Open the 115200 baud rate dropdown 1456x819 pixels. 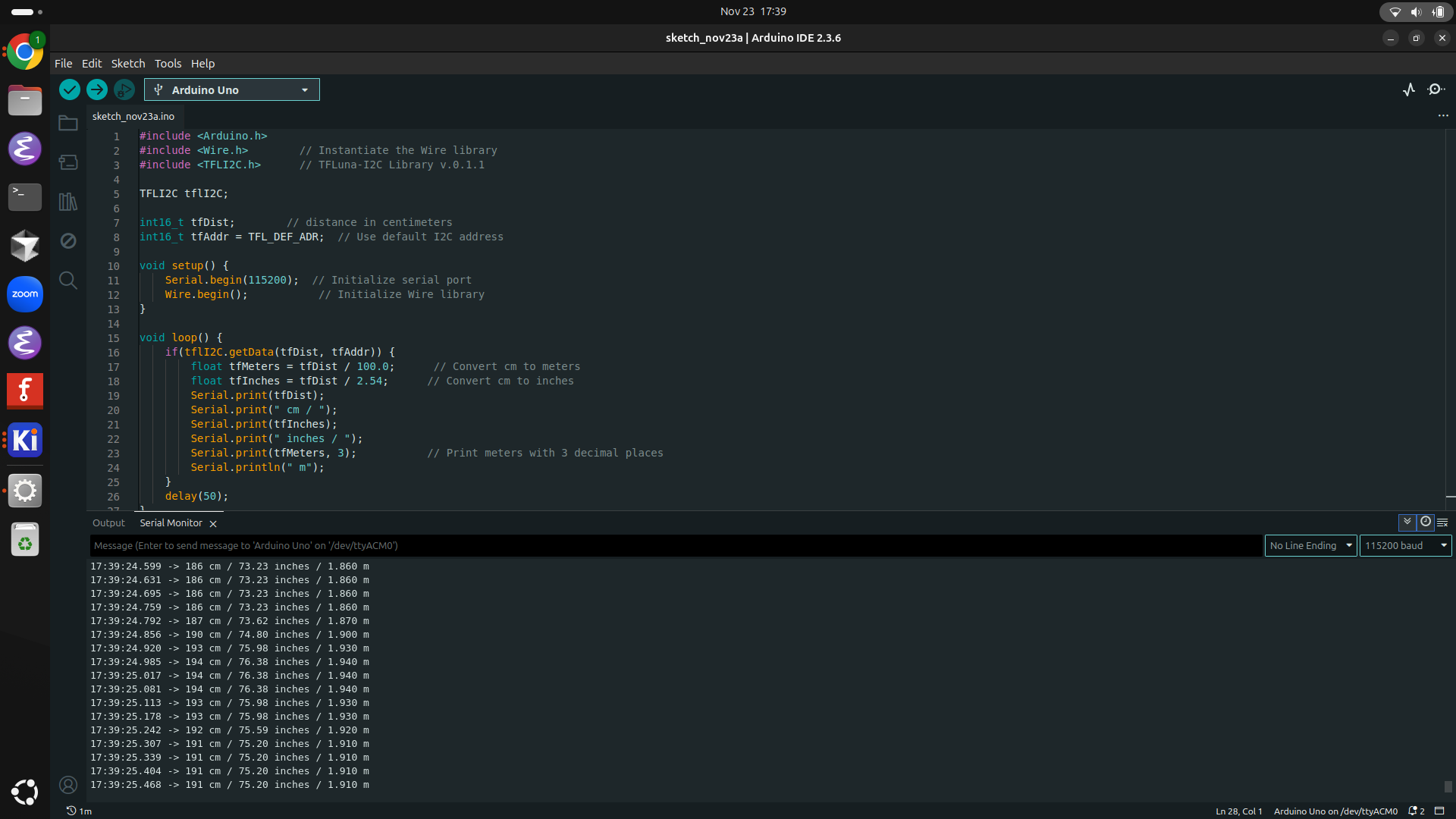tap(1405, 545)
